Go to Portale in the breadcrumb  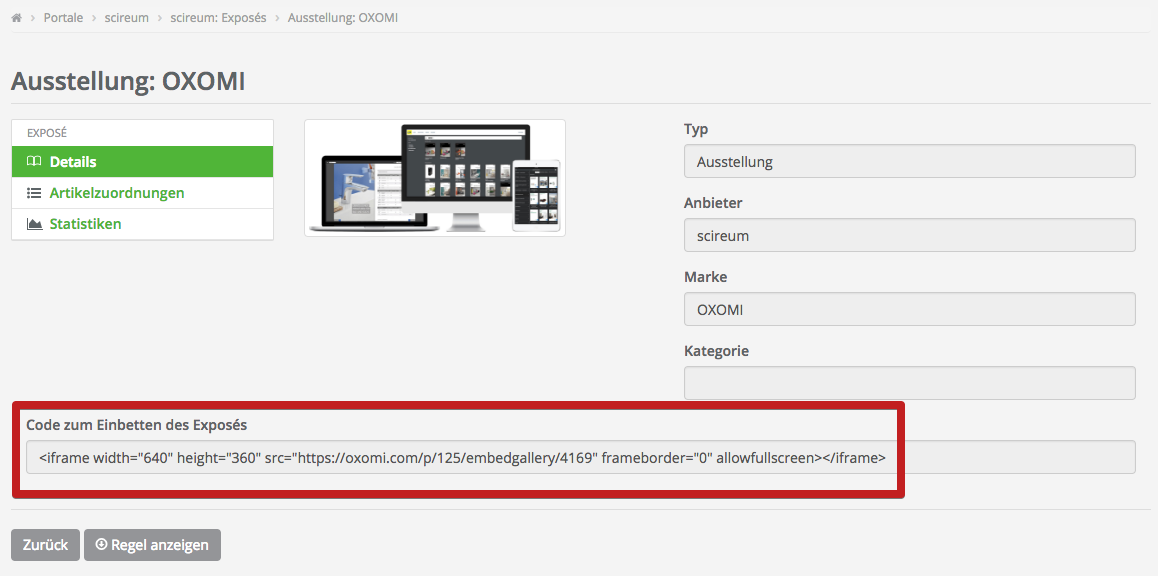63,18
